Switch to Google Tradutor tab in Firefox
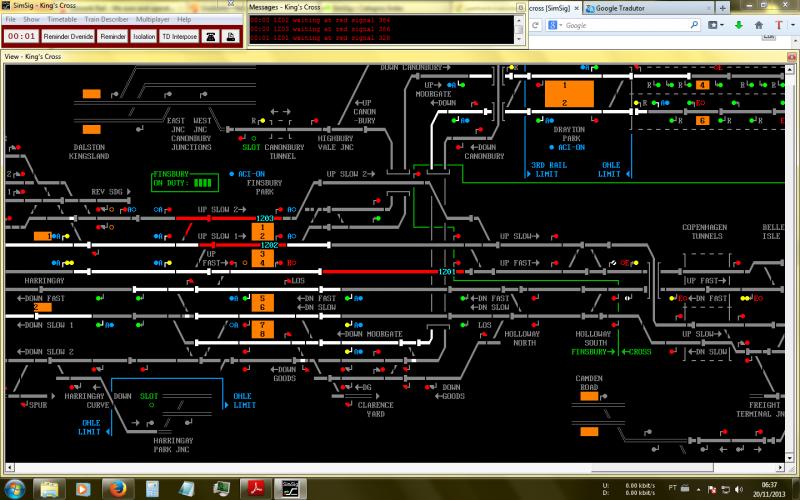 point(648,8)
